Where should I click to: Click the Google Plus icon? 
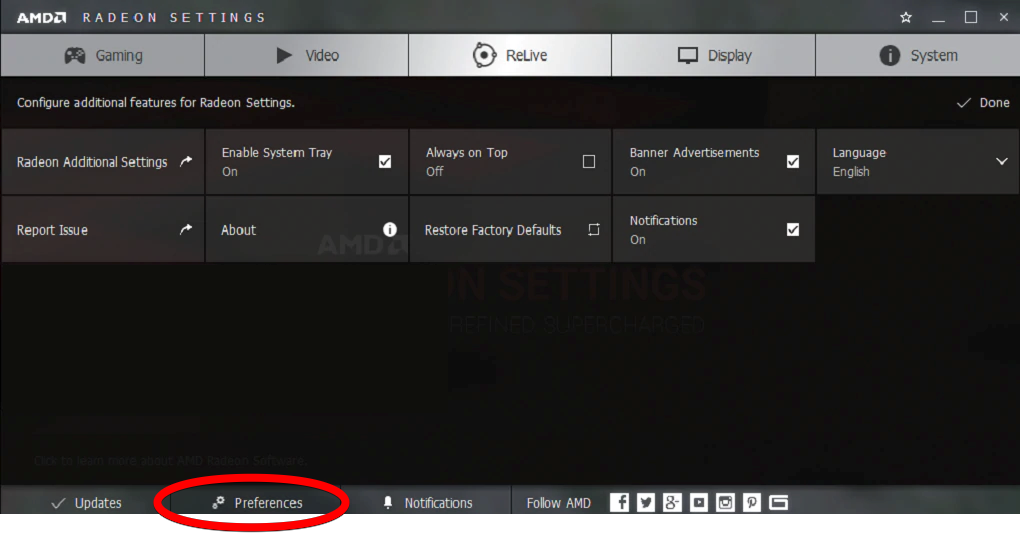tap(672, 502)
